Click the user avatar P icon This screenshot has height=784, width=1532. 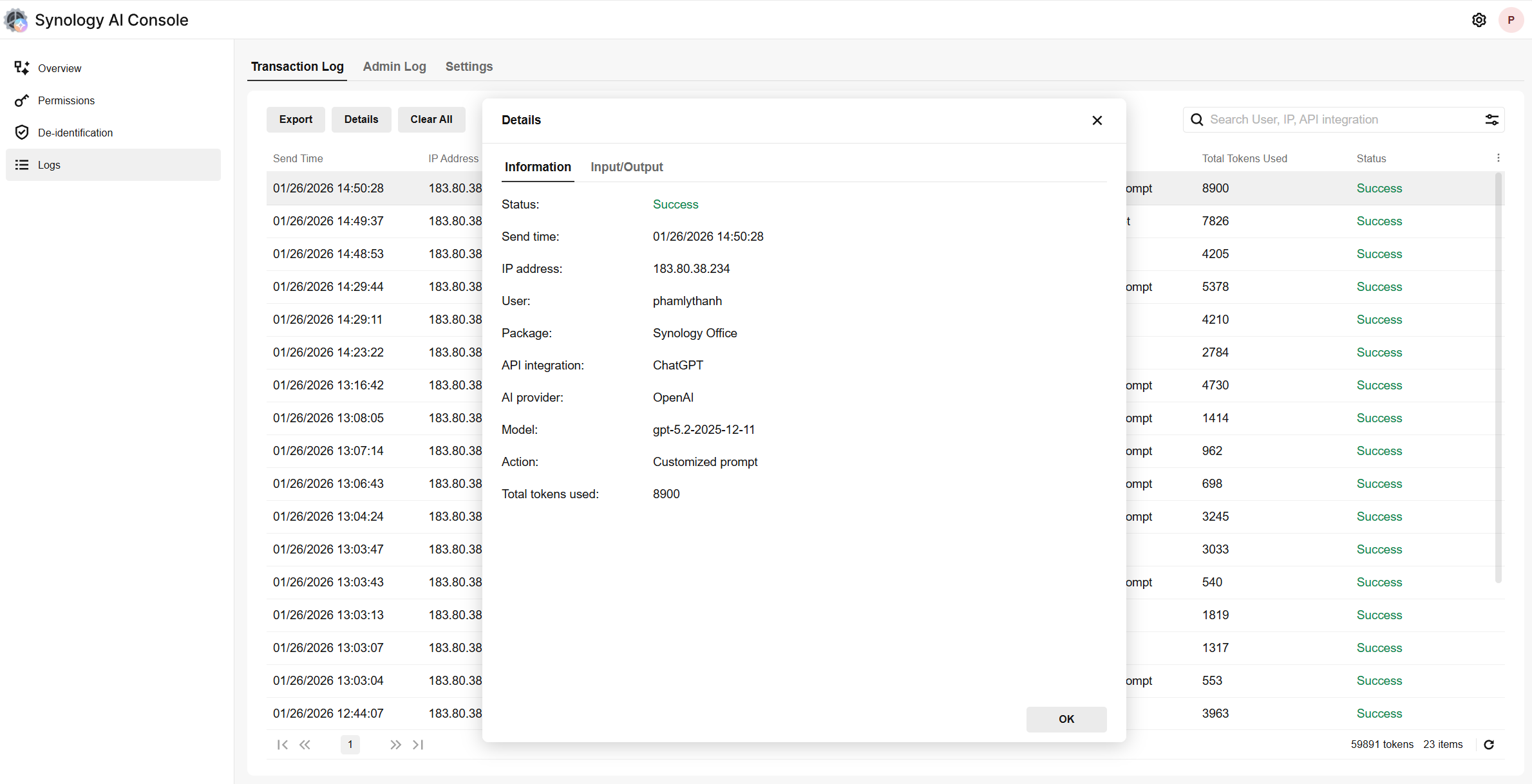pyautogui.click(x=1511, y=20)
